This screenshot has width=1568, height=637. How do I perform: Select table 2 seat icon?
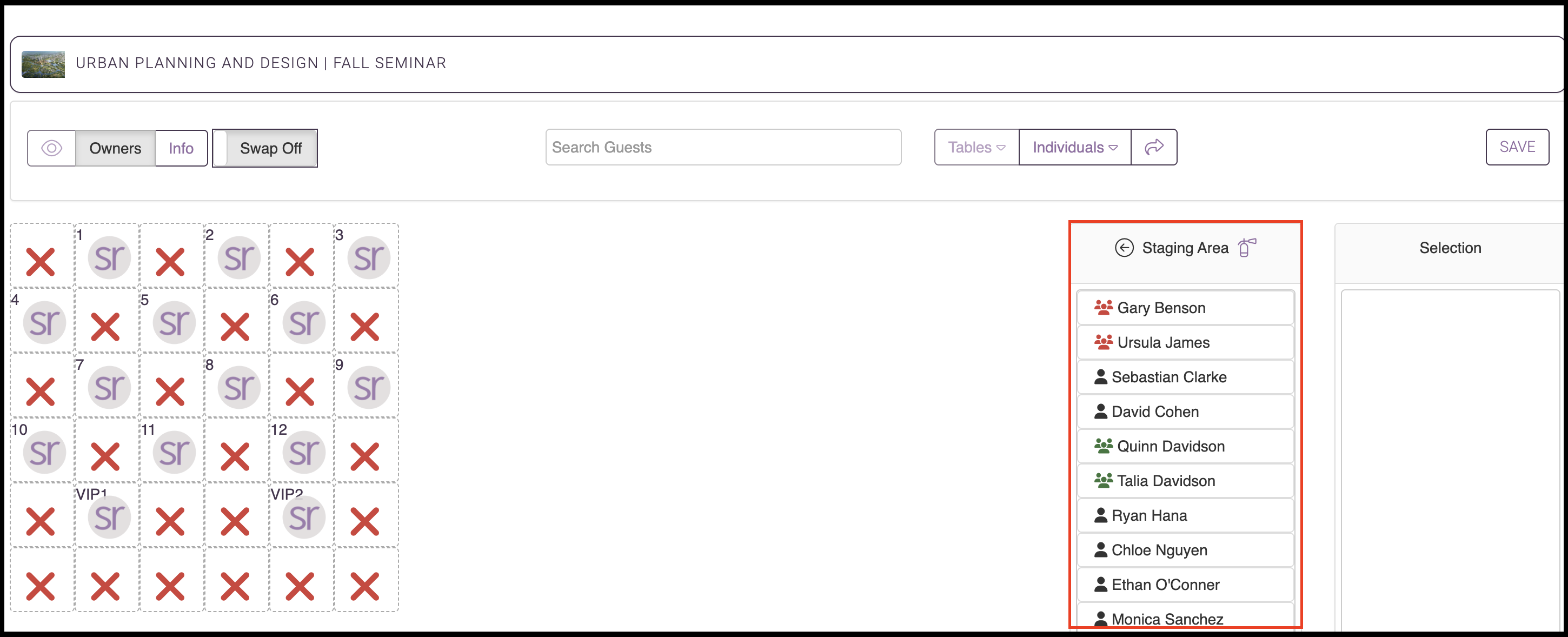pos(239,258)
